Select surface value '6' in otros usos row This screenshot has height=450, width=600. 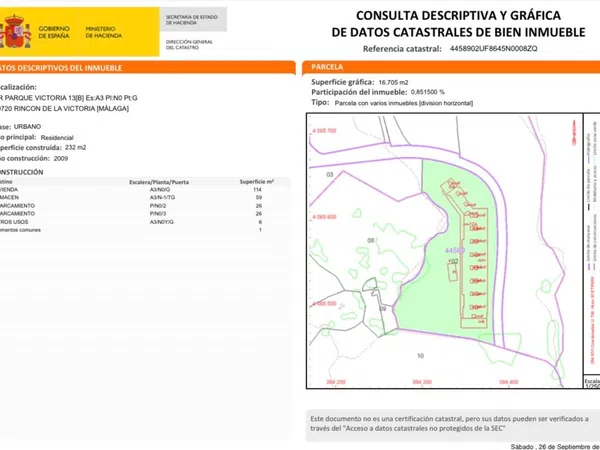[260, 222]
